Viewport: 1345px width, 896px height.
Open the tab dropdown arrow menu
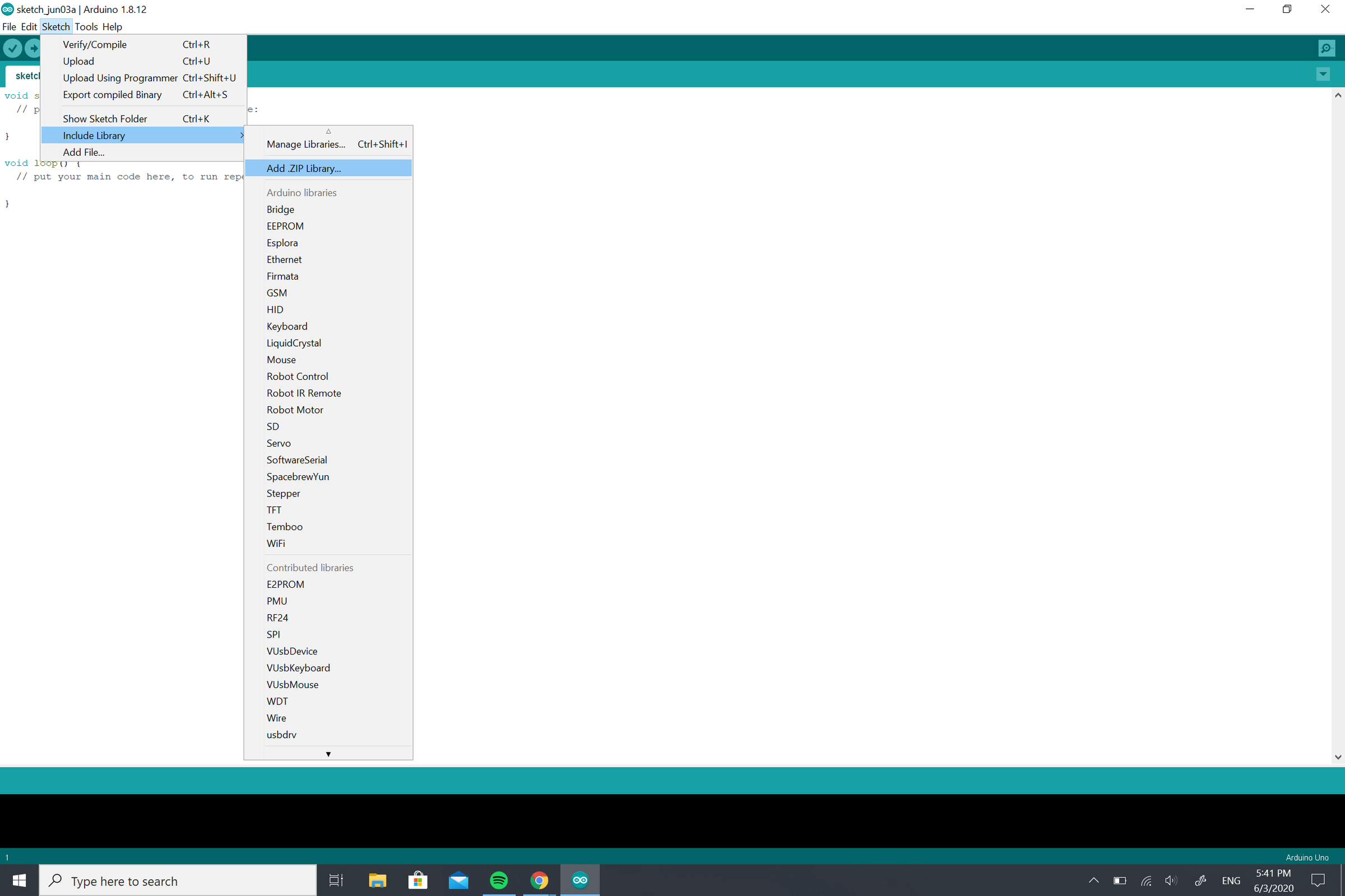[1323, 75]
